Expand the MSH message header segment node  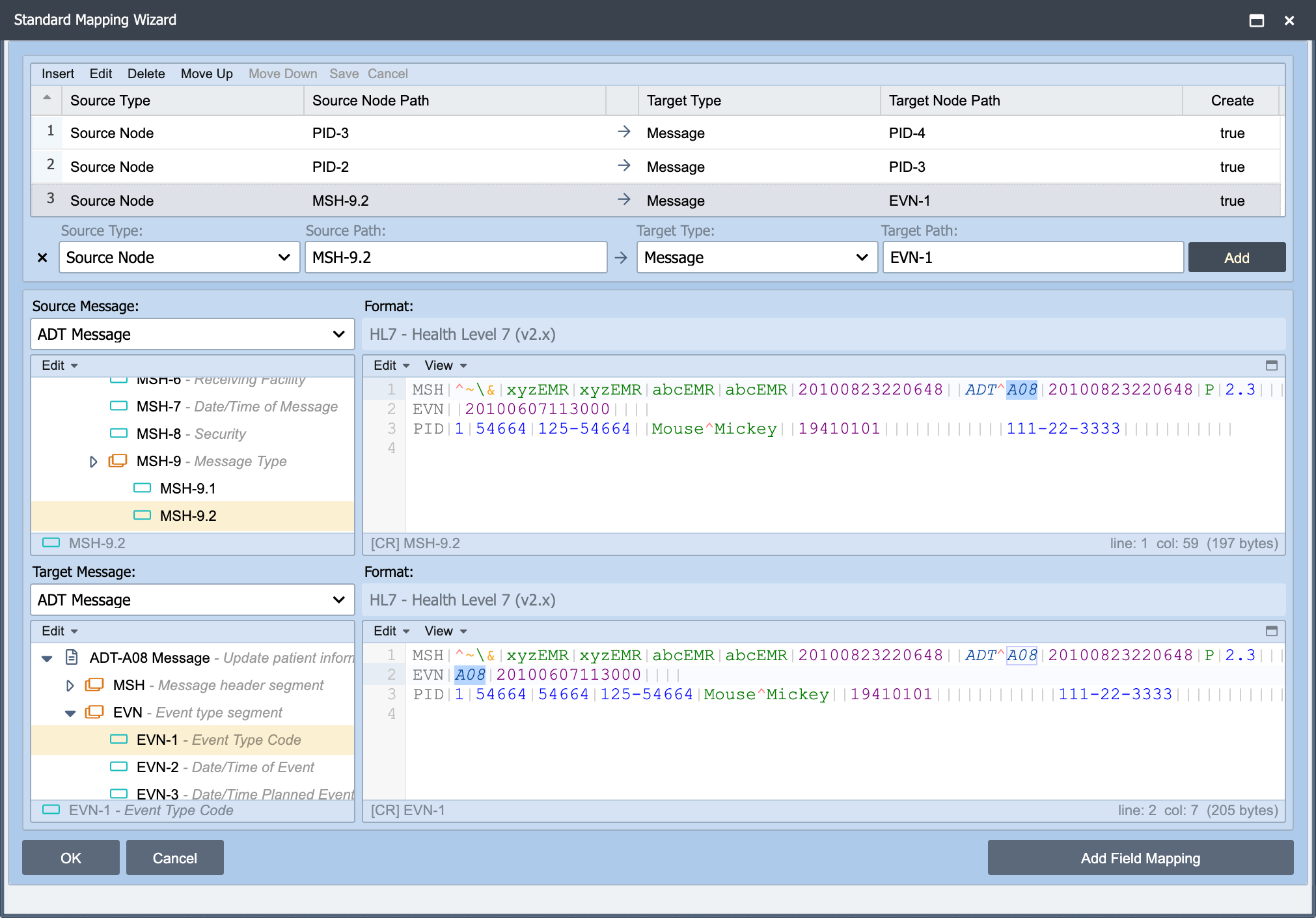[70, 686]
